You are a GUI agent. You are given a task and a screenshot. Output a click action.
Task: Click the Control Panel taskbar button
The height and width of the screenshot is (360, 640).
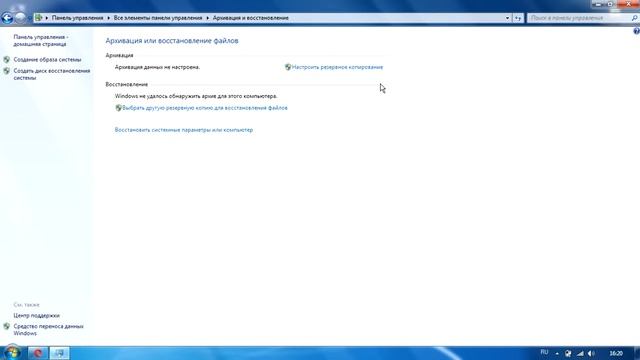pos(59,353)
